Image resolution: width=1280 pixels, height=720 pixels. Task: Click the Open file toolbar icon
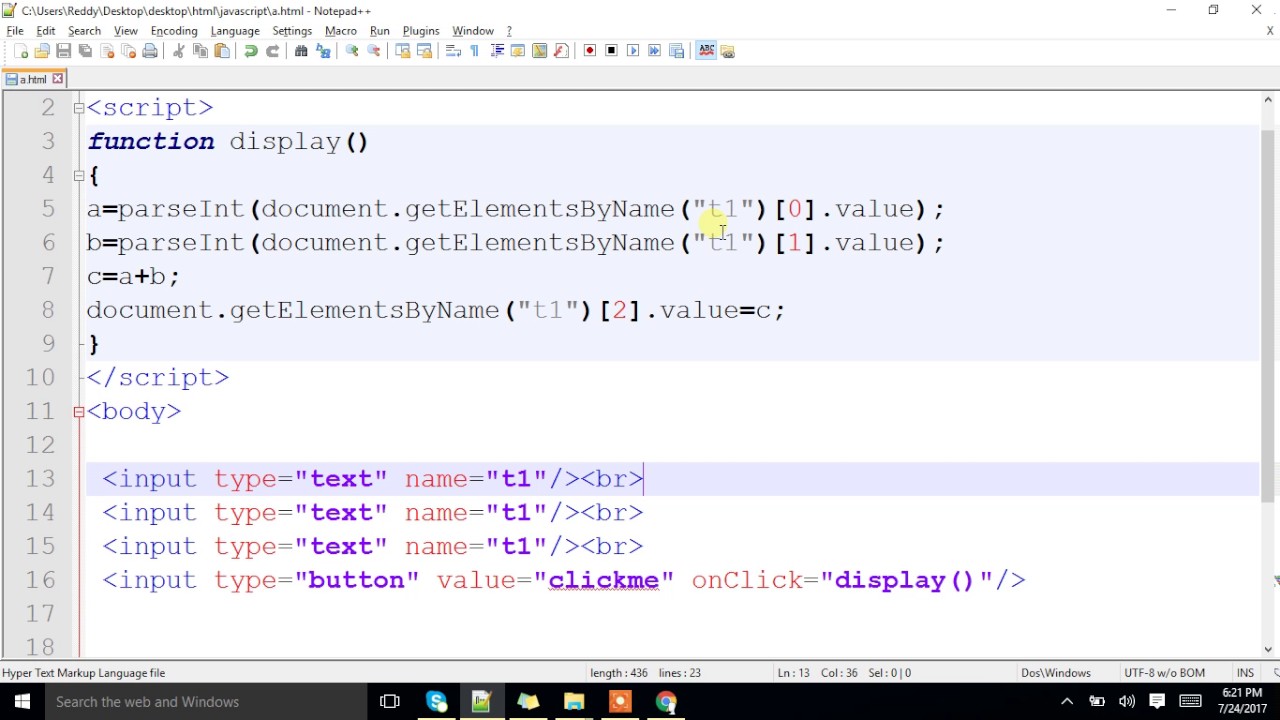tap(42, 51)
